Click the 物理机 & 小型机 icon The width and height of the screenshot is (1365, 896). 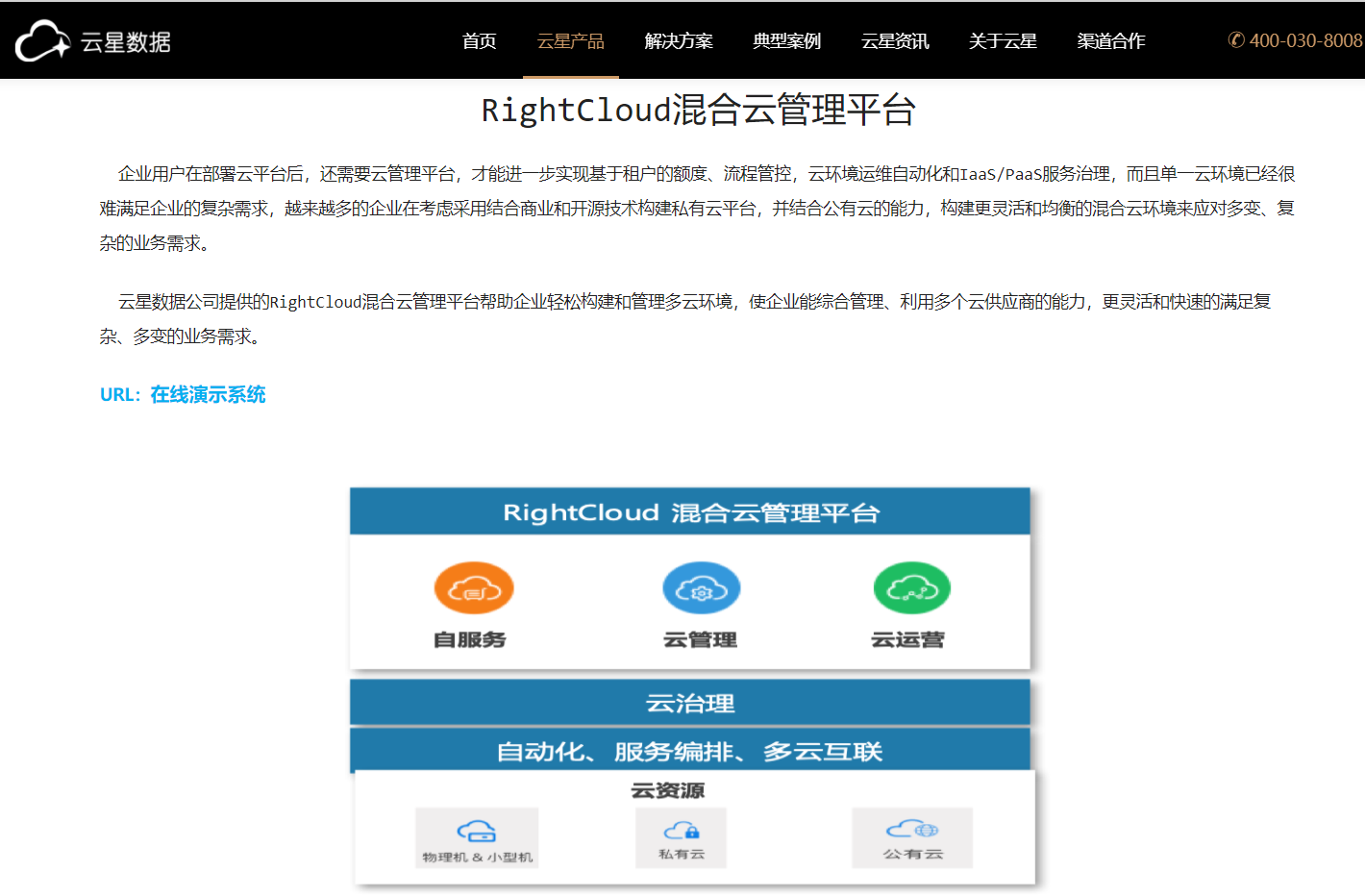tap(477, 831)
